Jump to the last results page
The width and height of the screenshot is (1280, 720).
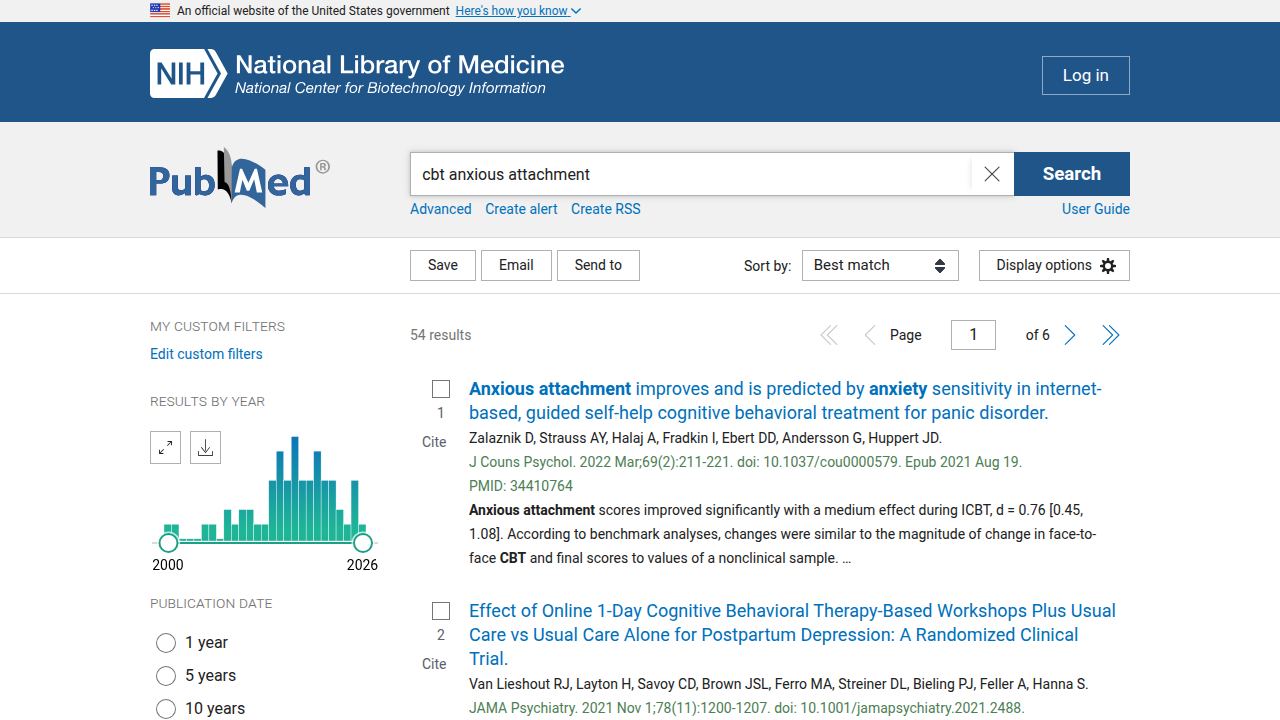coord(1110,336)
